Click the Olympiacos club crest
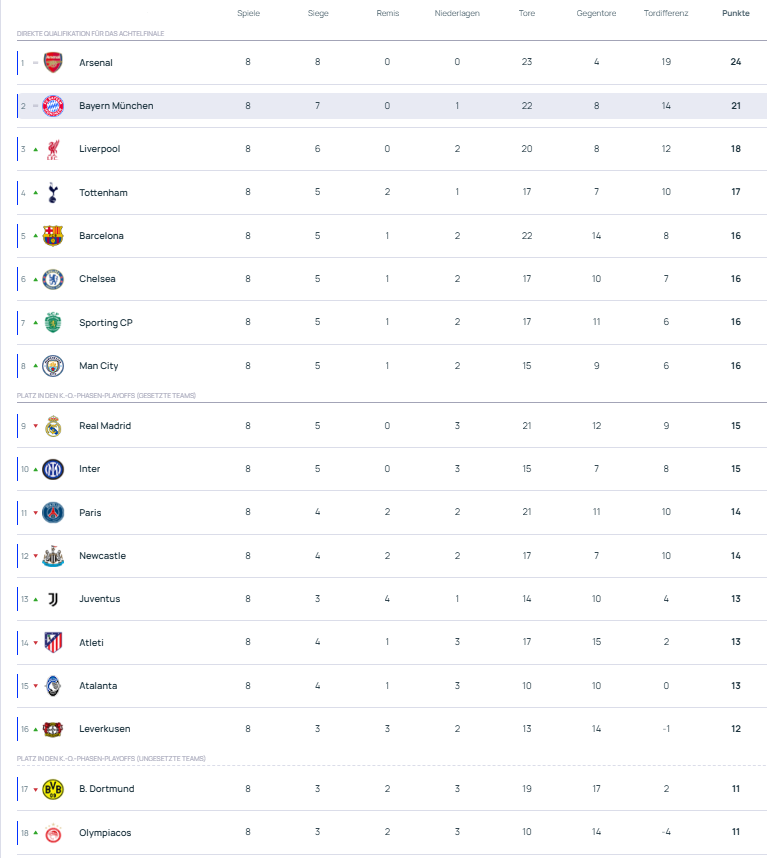Viewport: 767px width, 858px height. (x=53, y=833)
